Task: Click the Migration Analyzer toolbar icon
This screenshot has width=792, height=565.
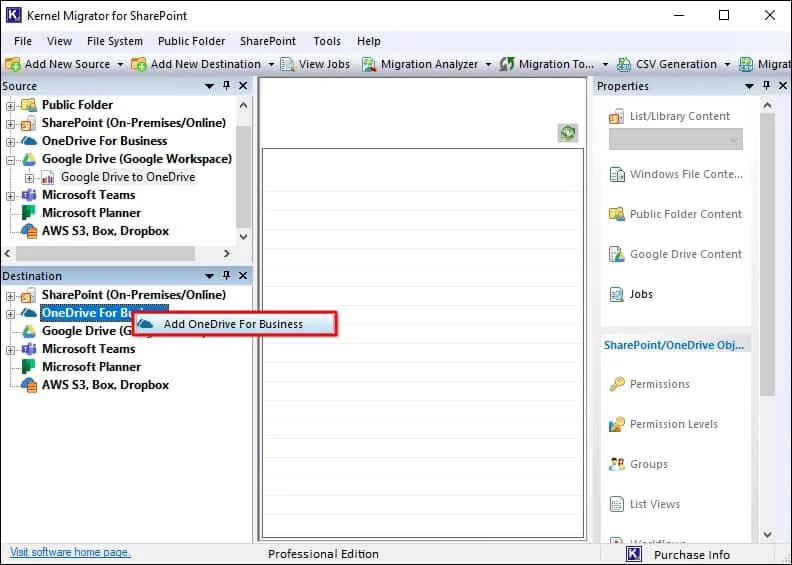Action: 369,64
